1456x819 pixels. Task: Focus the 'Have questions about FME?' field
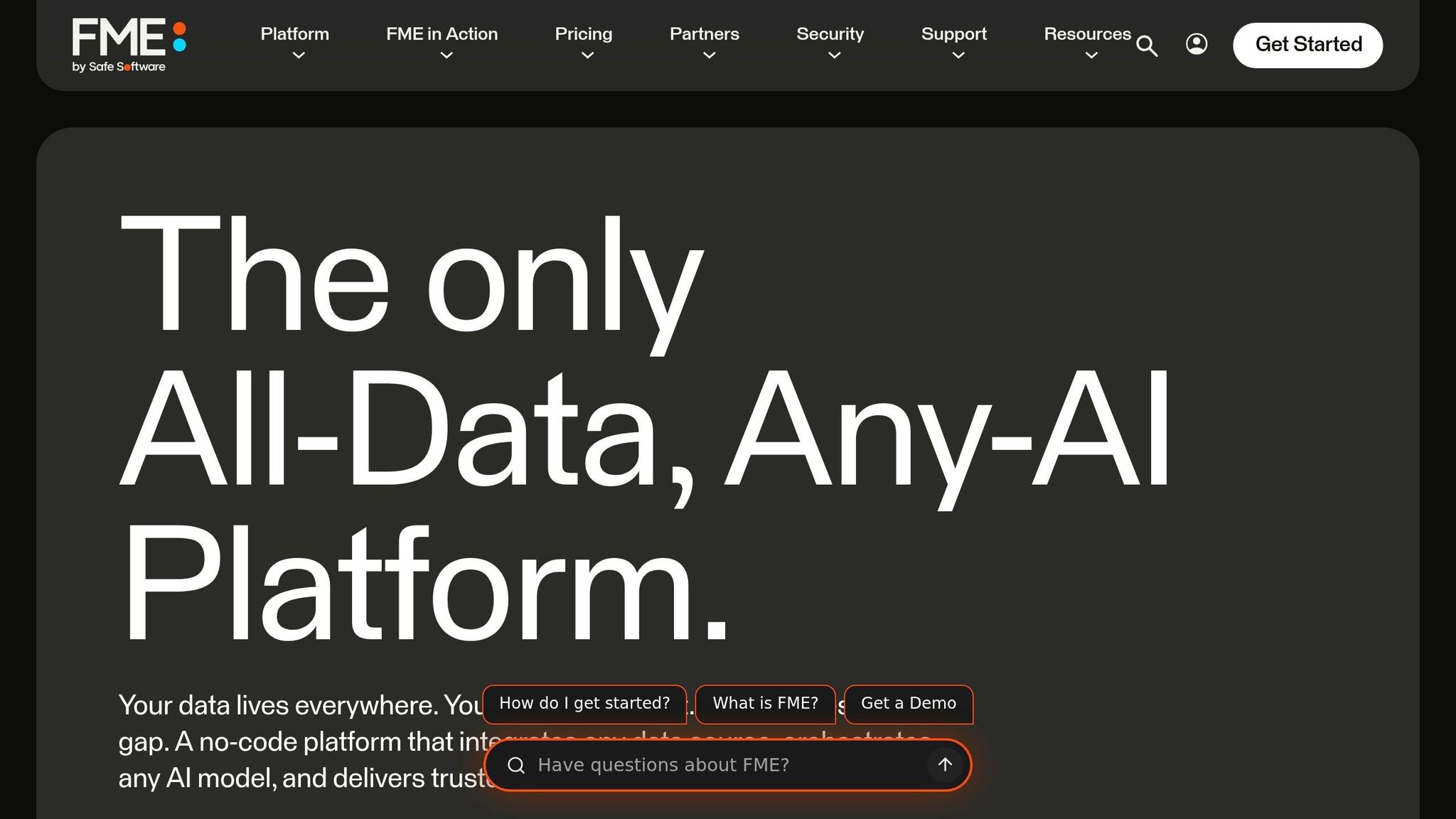[728, 765]
